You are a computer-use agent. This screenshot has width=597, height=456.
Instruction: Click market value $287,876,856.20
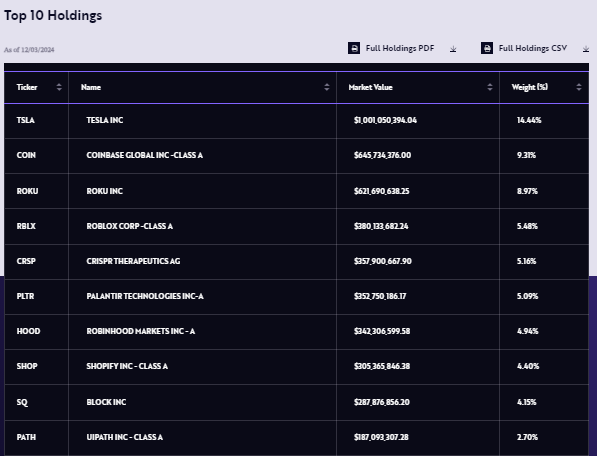(382, 402)
